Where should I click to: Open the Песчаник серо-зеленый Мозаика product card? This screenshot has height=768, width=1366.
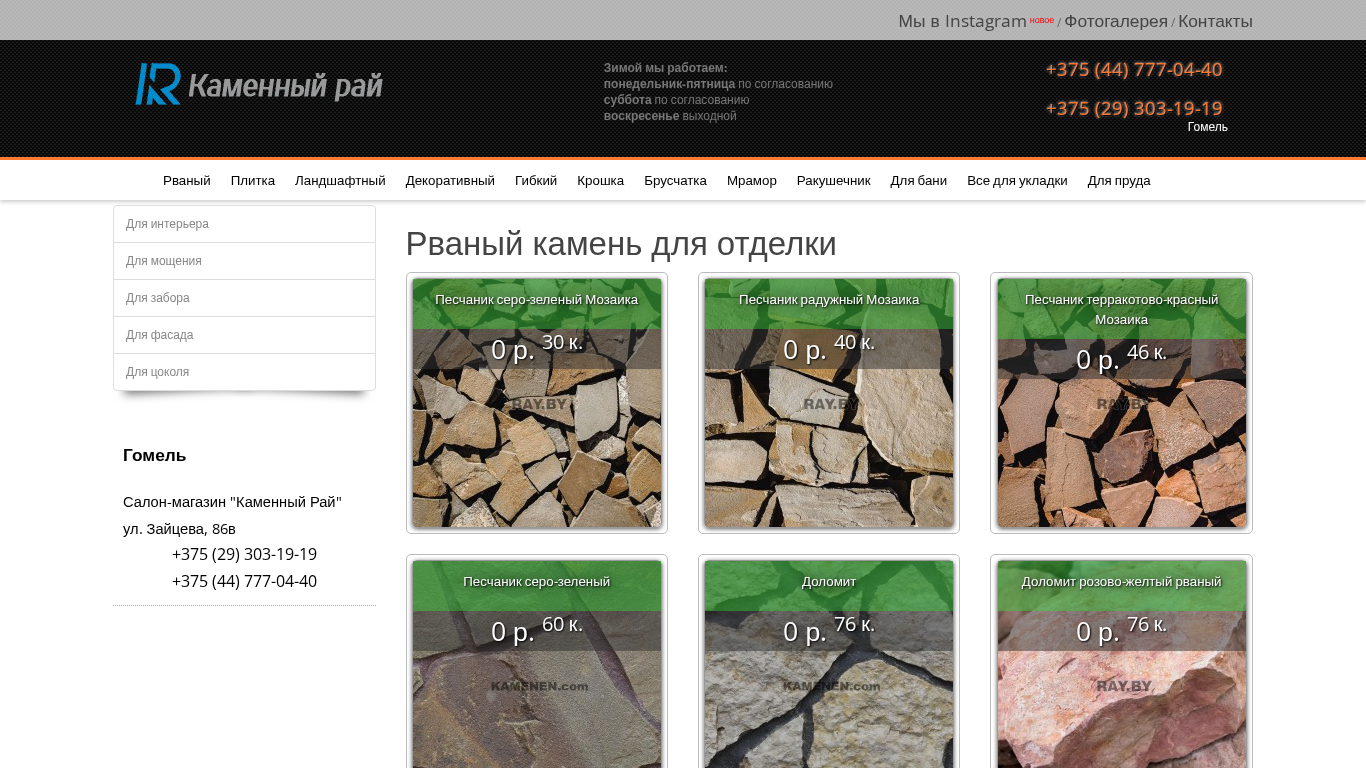[537, 403]
